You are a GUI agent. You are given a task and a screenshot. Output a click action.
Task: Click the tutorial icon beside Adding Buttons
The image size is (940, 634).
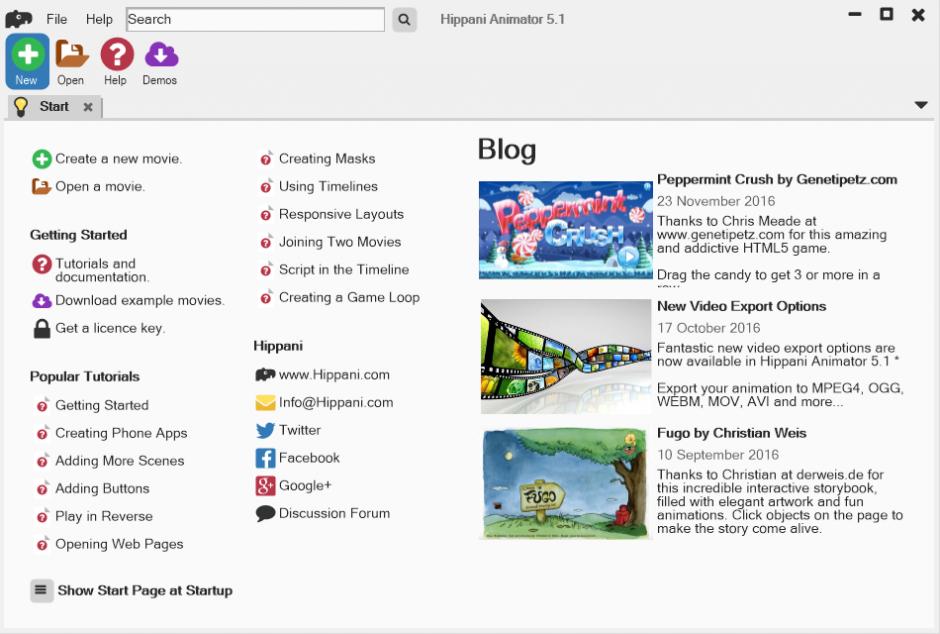click(x=42, y=488)
